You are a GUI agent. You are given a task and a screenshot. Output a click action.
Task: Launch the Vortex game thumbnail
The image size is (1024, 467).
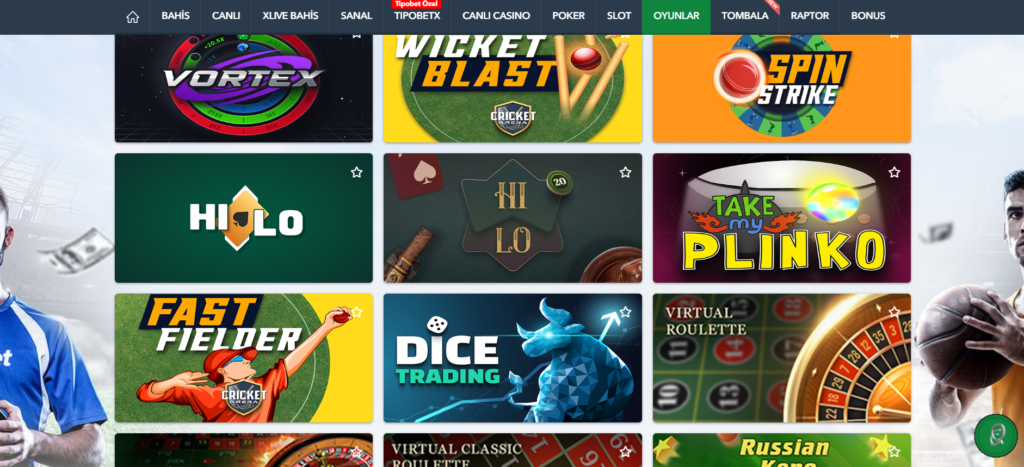pos(244,86)
